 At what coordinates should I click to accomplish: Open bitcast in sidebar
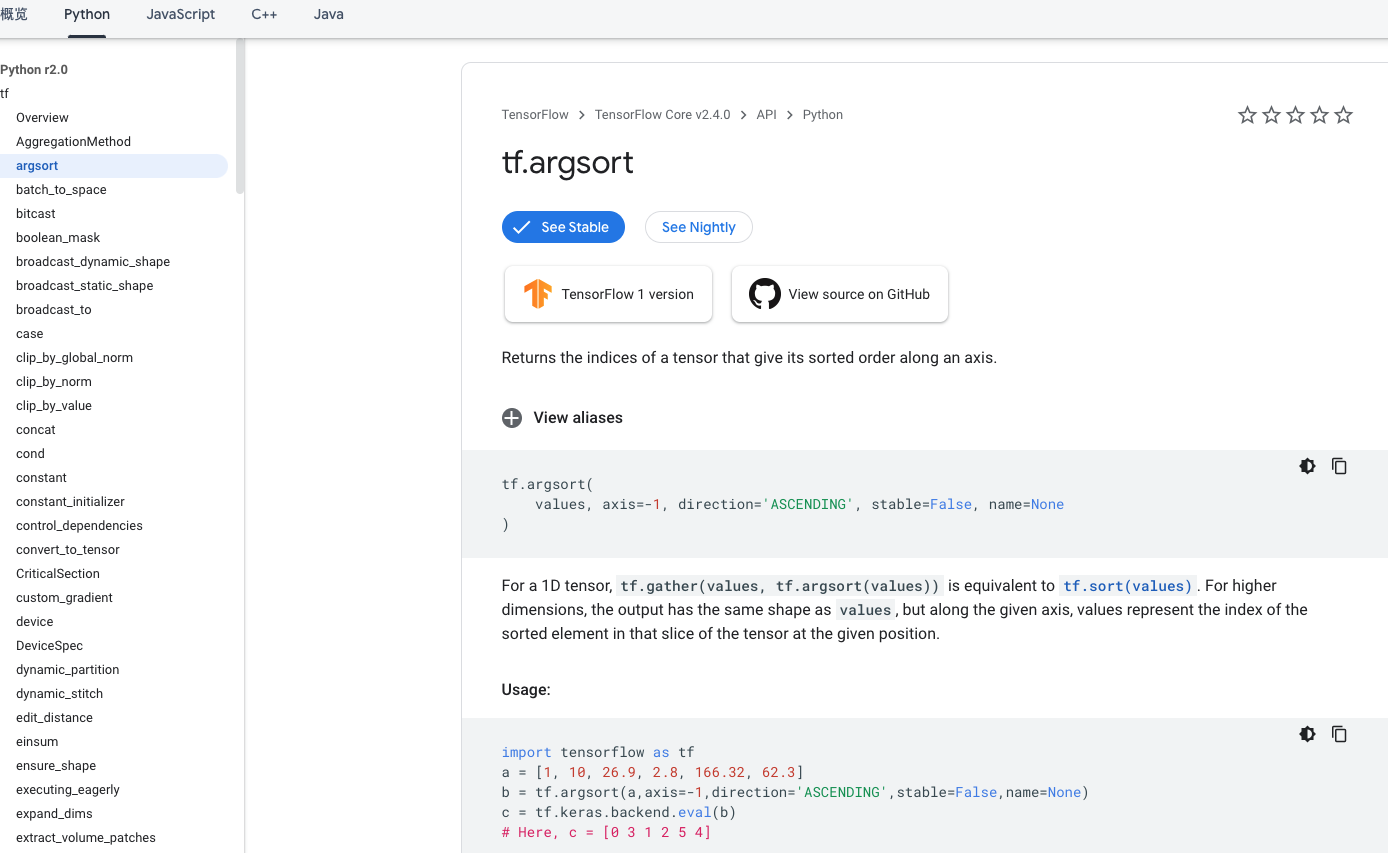click(x=36, y=214)
